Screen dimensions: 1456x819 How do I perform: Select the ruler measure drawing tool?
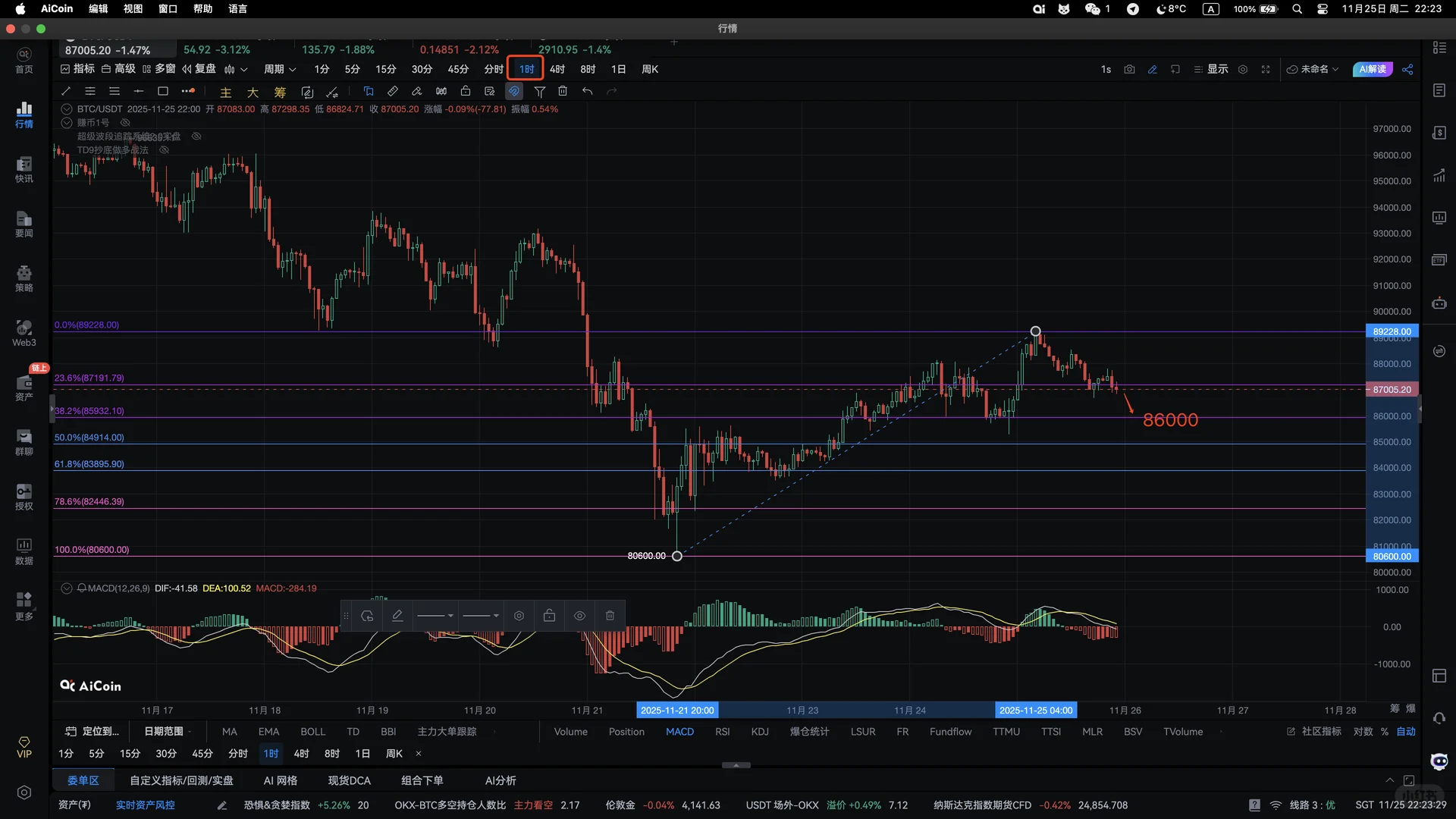pyautogui.click(x=392, y=91)
